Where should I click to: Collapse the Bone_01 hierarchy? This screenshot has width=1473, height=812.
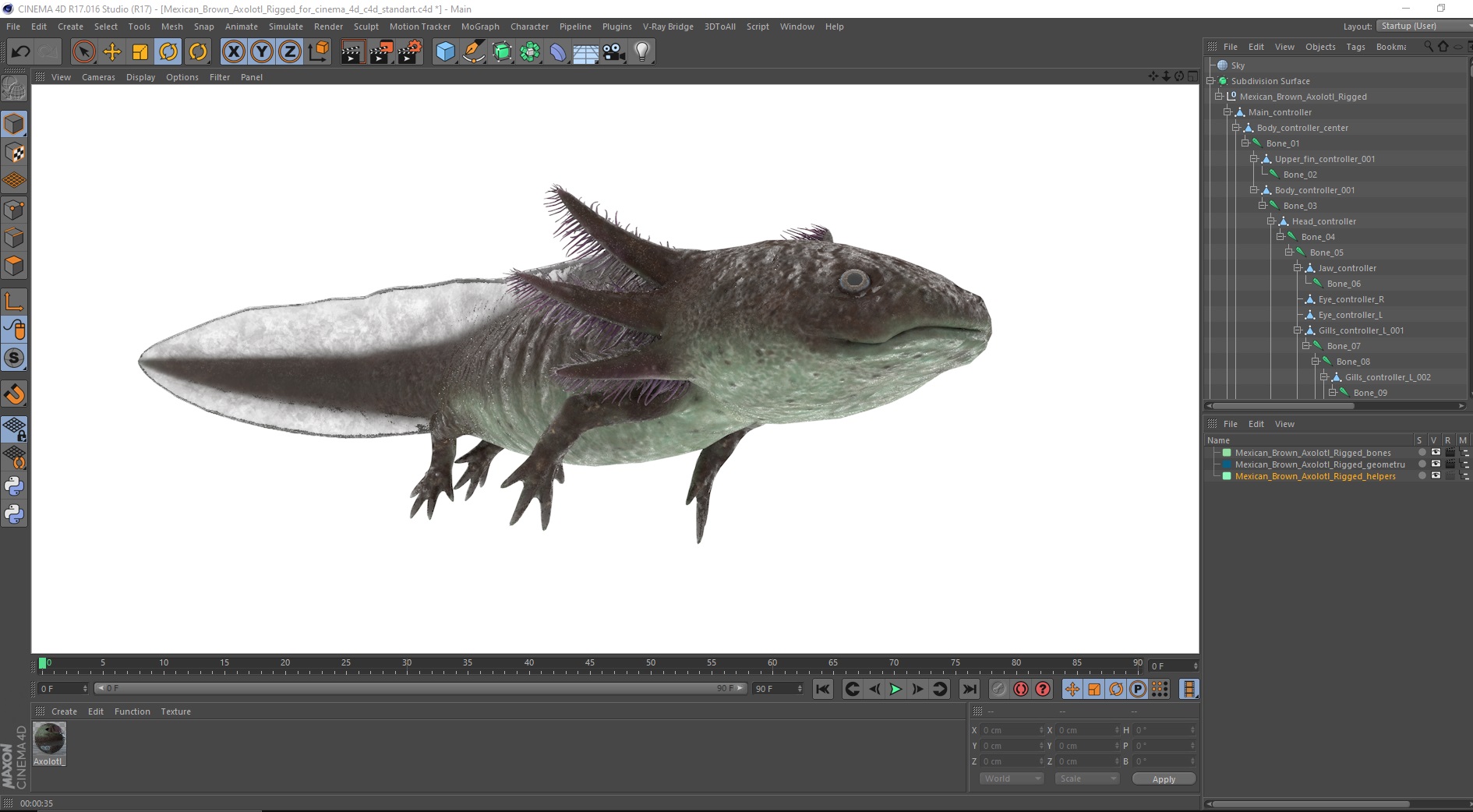click(1245, 143)
